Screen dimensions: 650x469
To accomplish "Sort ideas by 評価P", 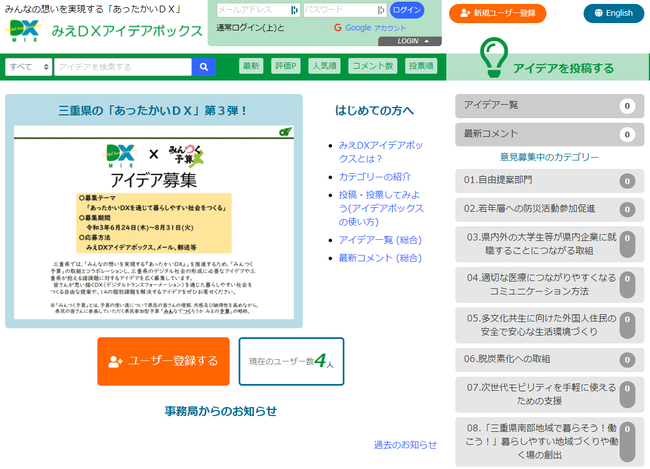I will pyautogui.click(x=286, y=66).
